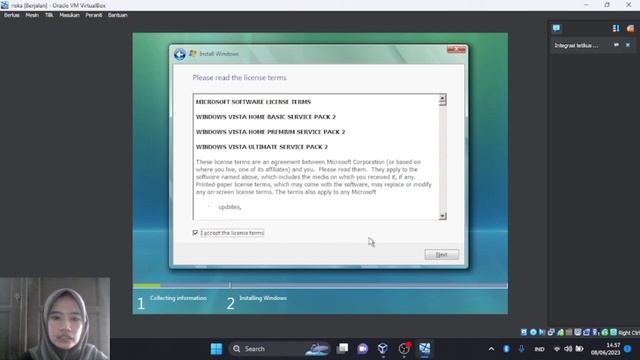Click the license text scrollbar down arrow
The height and width of the screenshot is (360, 640).
click(x=442, y=216)
